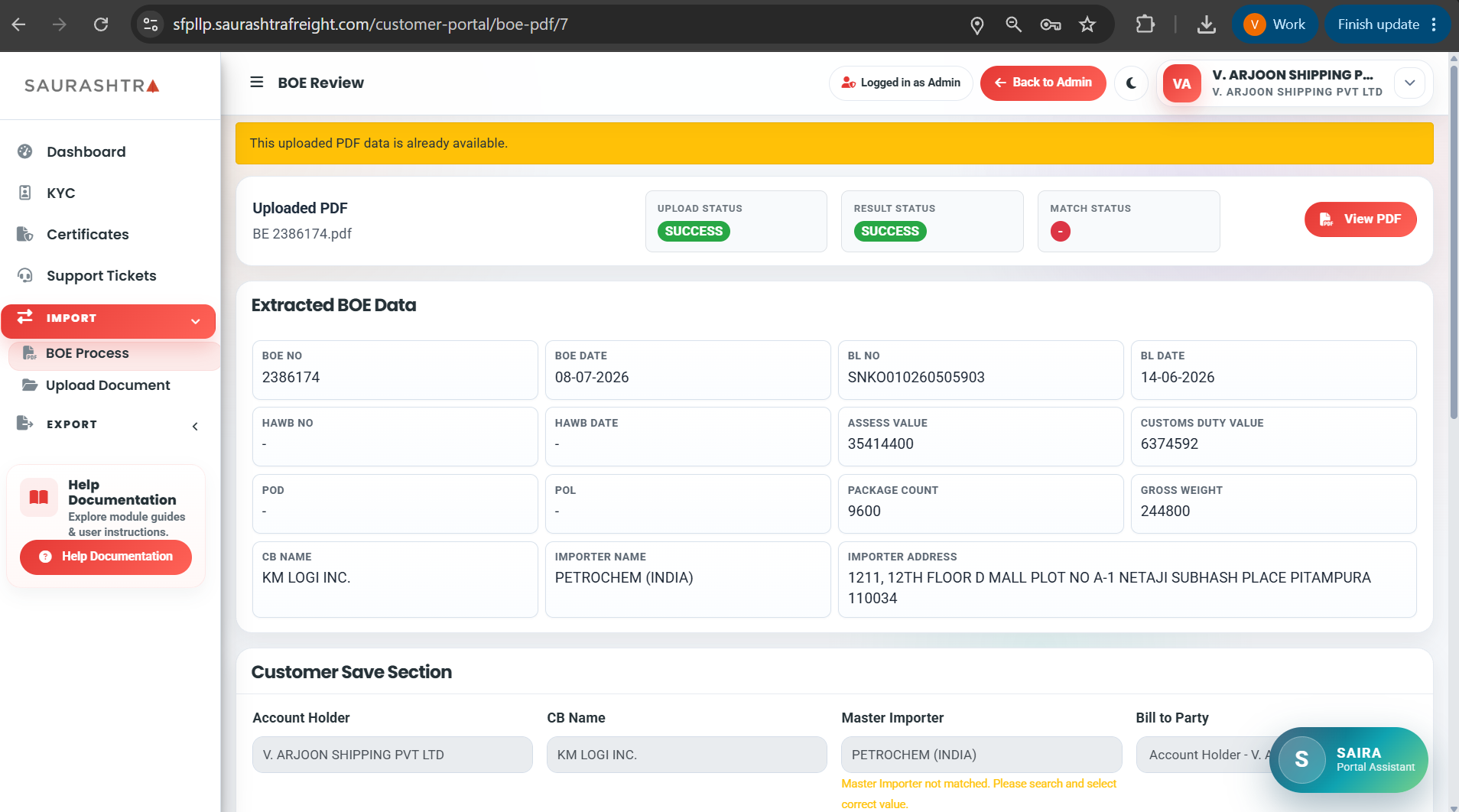Screen dimensions: 1459x812
Task: Click the BOE Process PDF icon
Action: [30, 352]
